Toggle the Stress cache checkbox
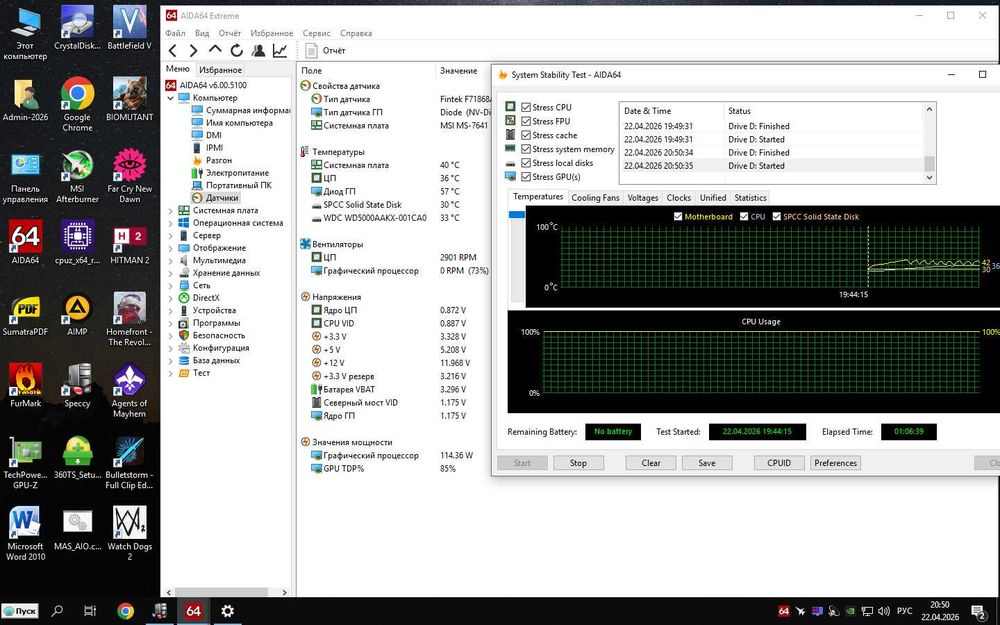 coord(526,135)
